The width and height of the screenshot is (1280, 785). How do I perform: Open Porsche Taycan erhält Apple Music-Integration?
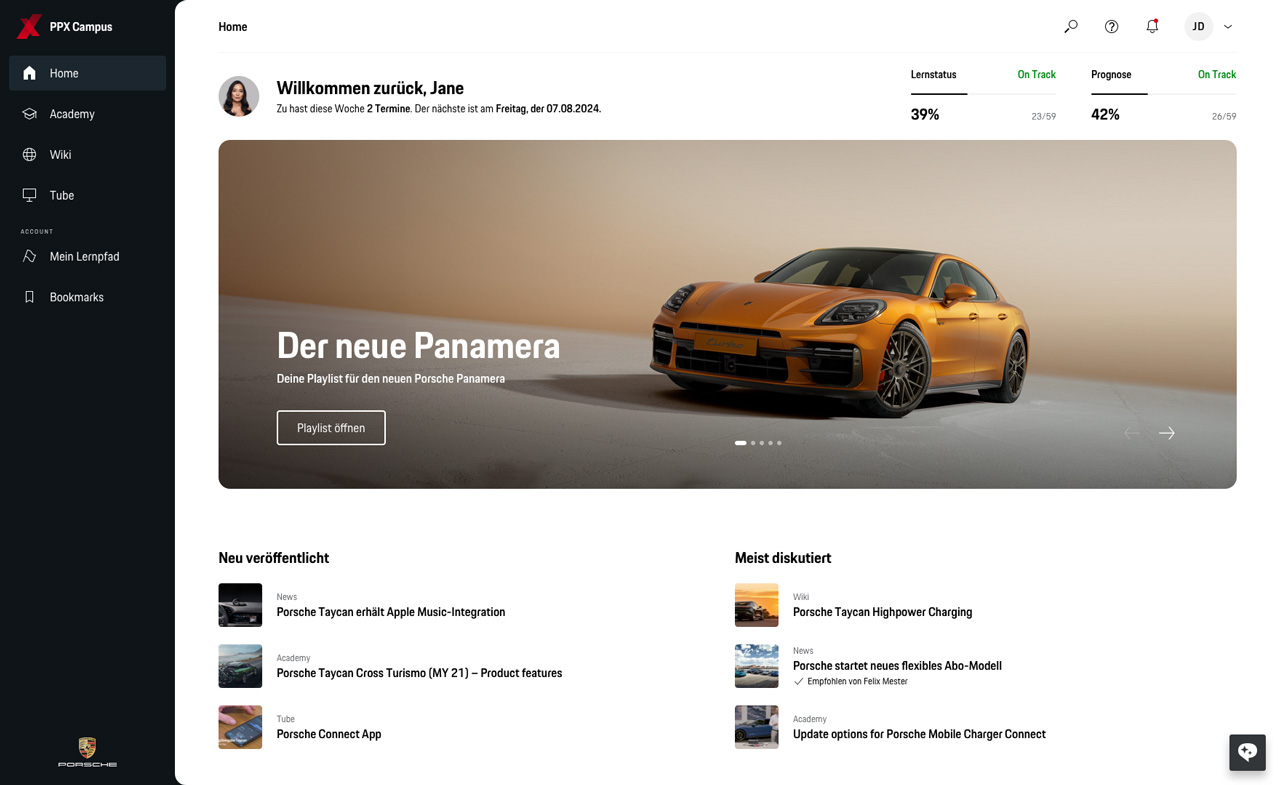[x=391, y=612]
